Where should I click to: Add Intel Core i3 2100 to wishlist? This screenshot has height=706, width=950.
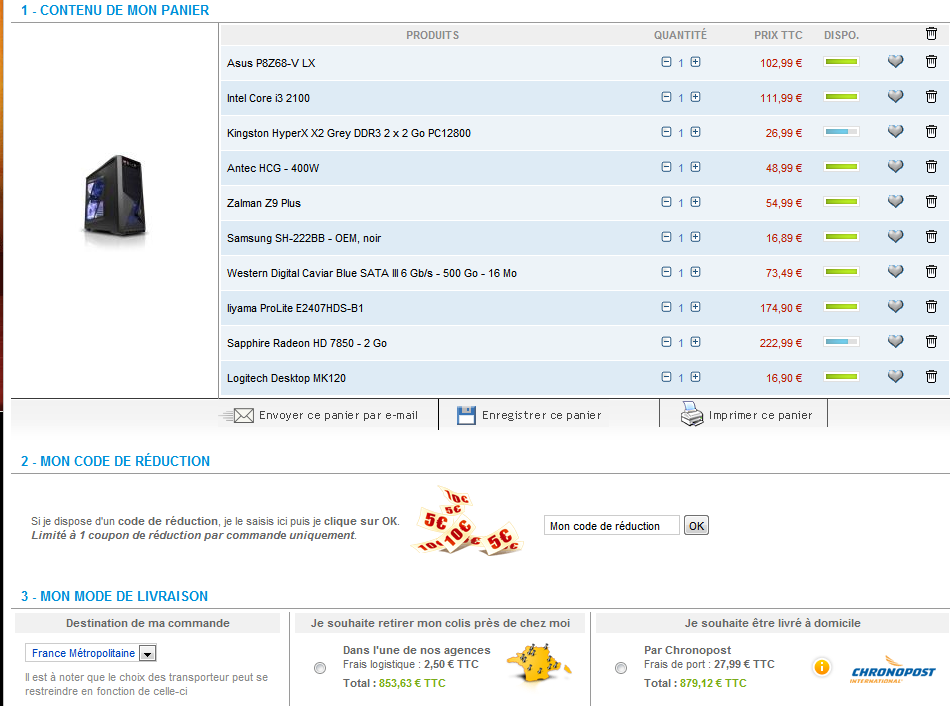tap(895, 97)
